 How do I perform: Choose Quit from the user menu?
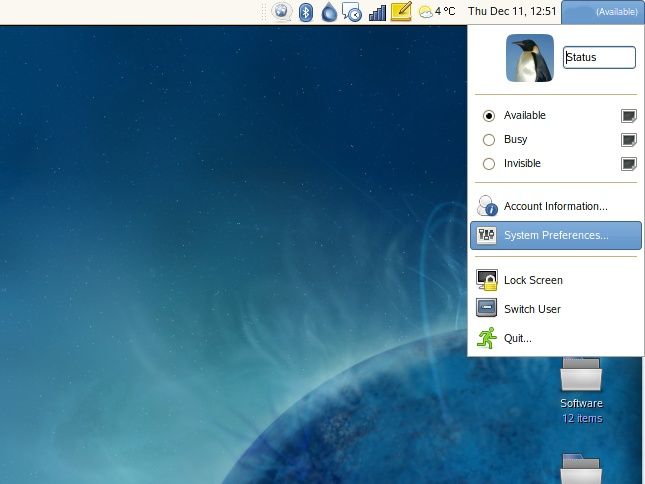point(555,338)
